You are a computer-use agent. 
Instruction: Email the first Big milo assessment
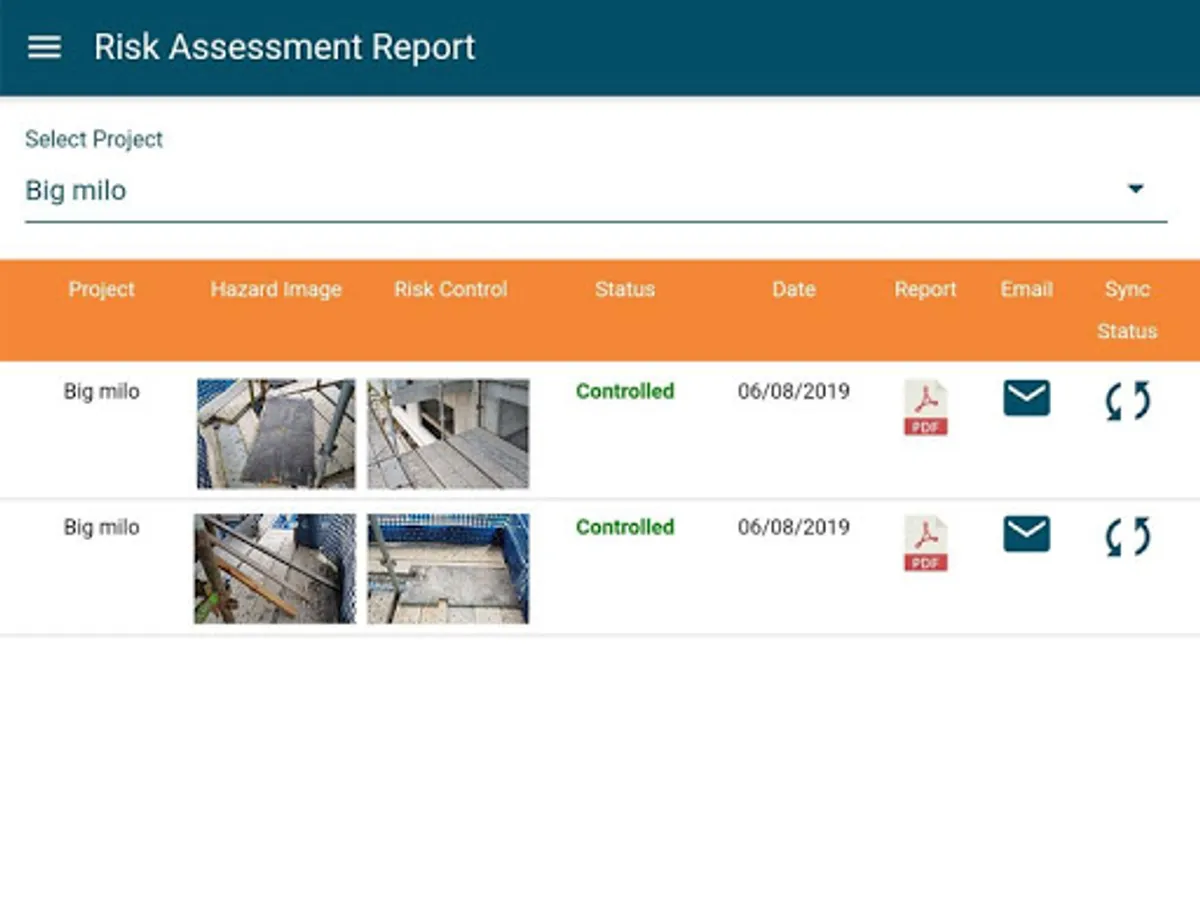coord(1026,398)
